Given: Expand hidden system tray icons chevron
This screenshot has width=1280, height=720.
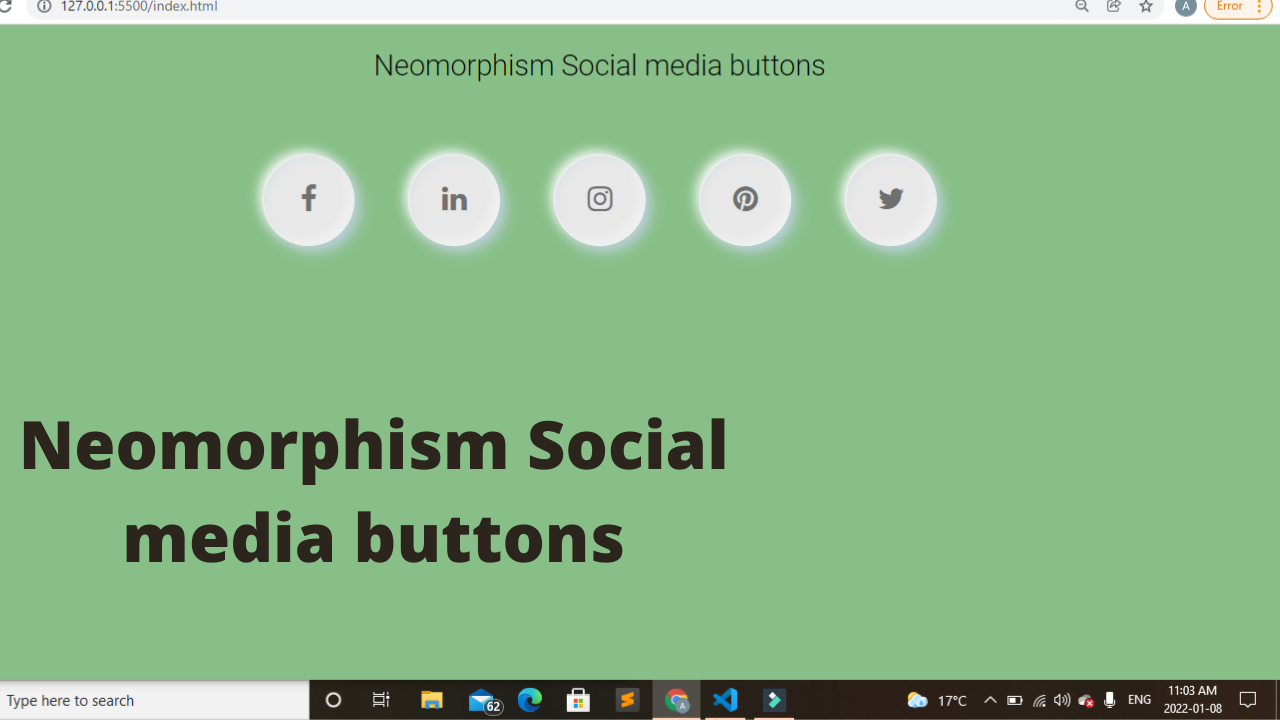Looking at the screenshot, I should pos(990,700).
